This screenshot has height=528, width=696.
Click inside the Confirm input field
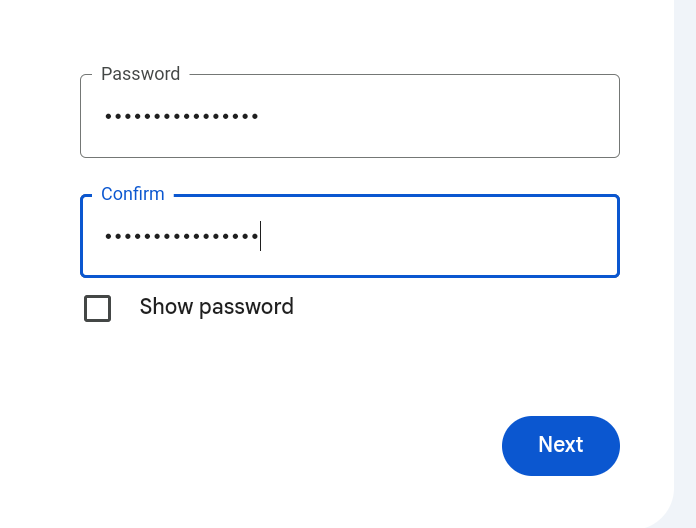350,237
